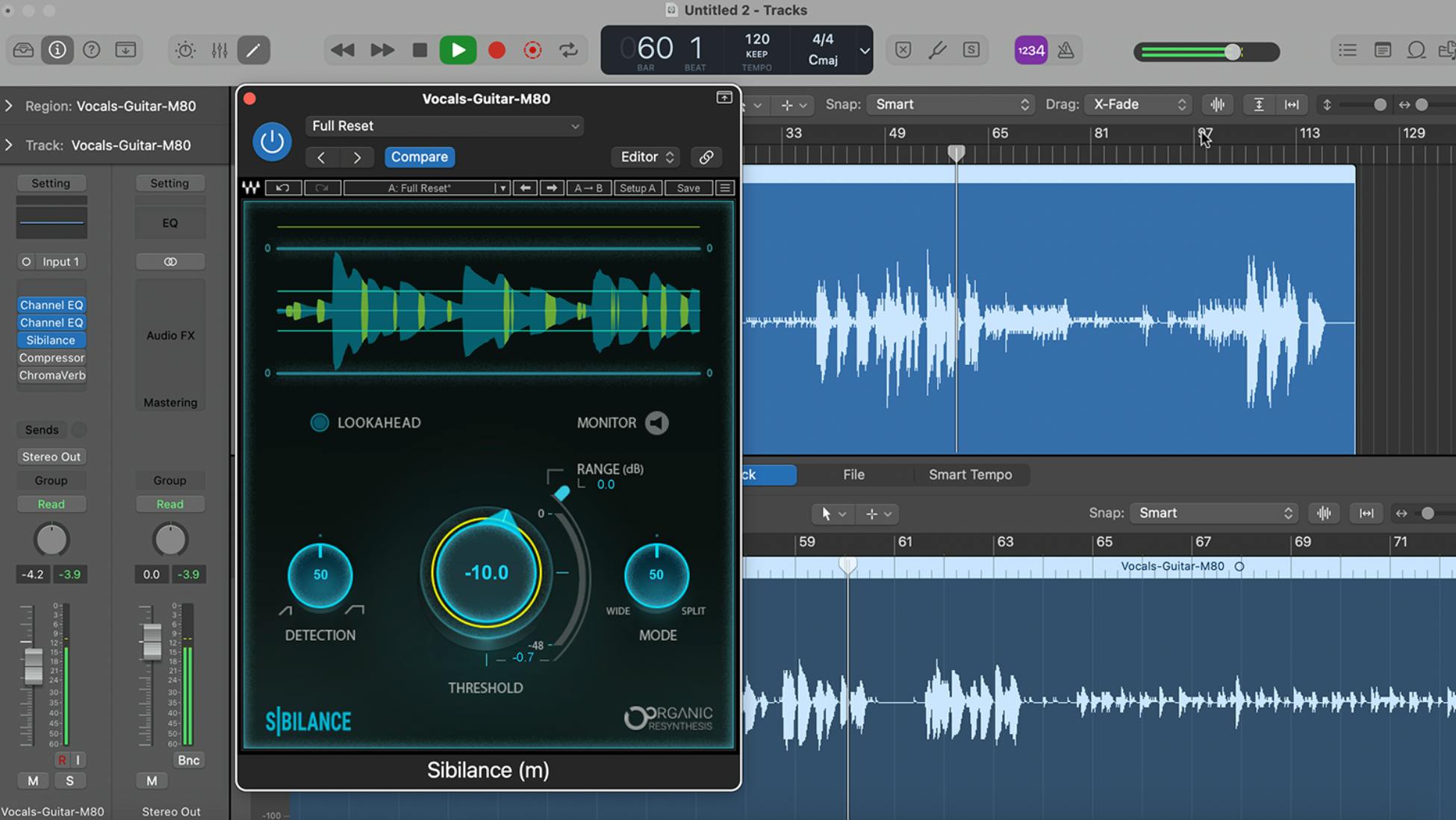The height and width of the screenshot is (820, 1456).
Task: Open the Sibilance plug-in slot
Action: pos(52,341)
